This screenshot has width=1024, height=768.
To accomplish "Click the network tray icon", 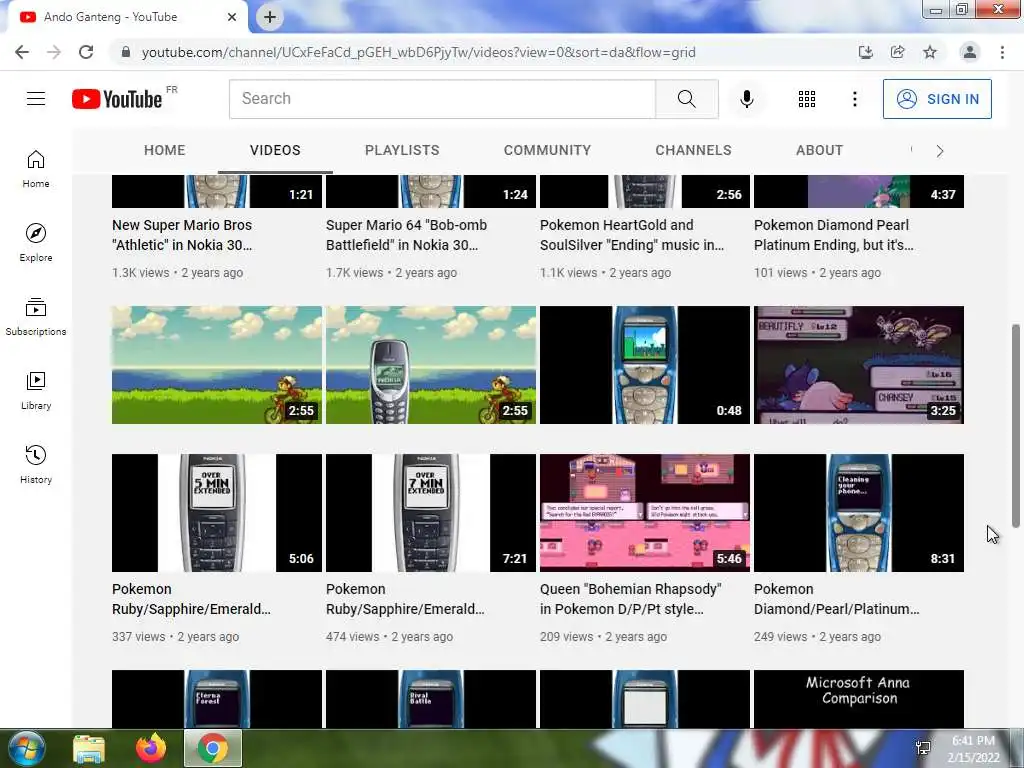I will 923,748.
